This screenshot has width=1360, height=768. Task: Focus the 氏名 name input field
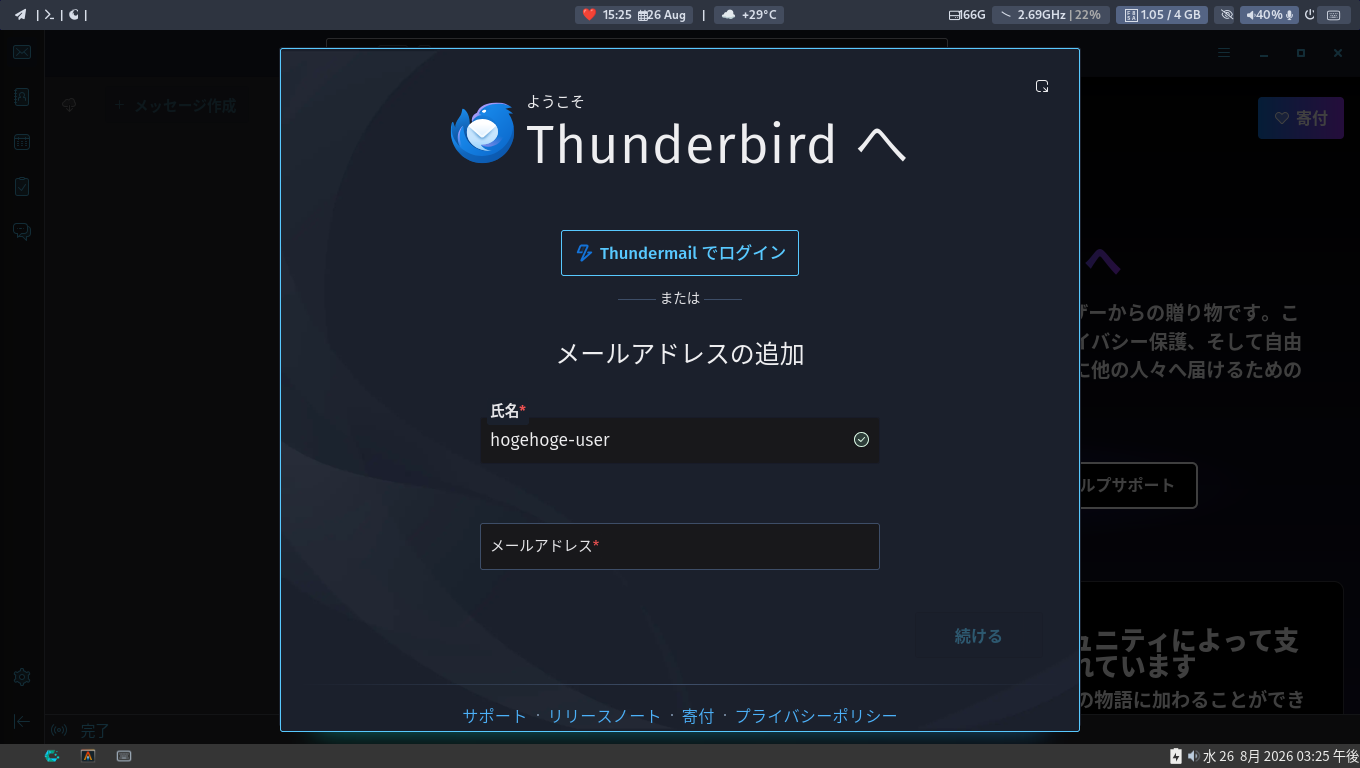680,440
